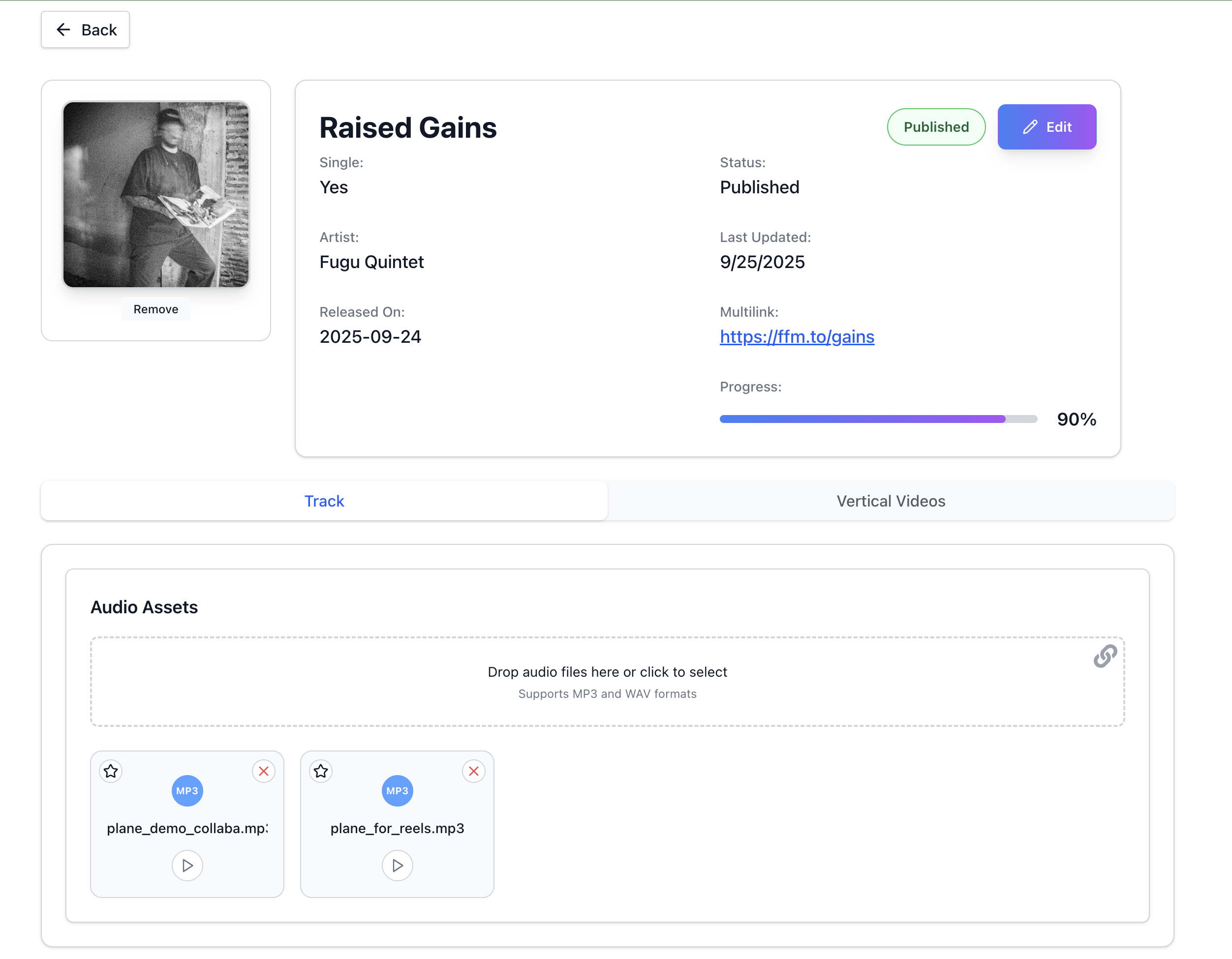This screenshot has height=959, width=1232.
Task: Click the Published status badge
Action: (936, 127)
